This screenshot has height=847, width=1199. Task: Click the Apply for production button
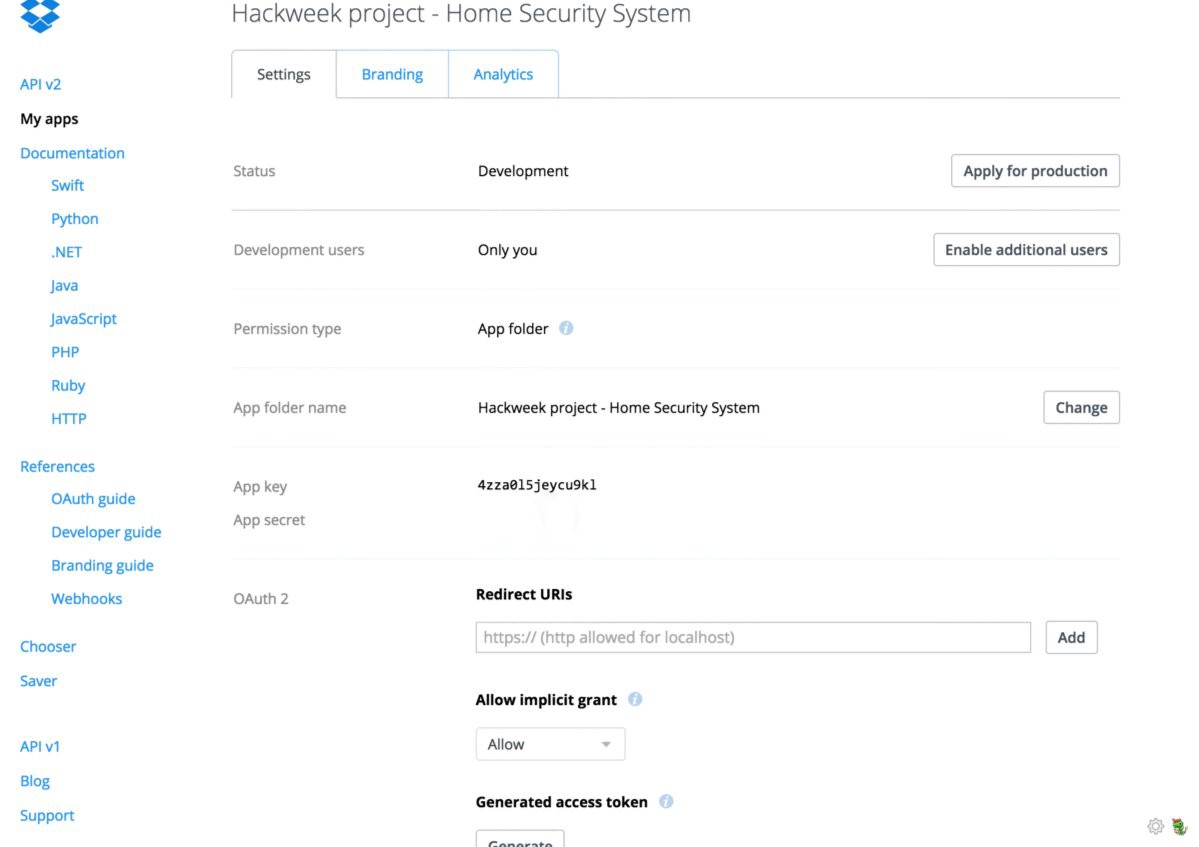coord(1035,171)
